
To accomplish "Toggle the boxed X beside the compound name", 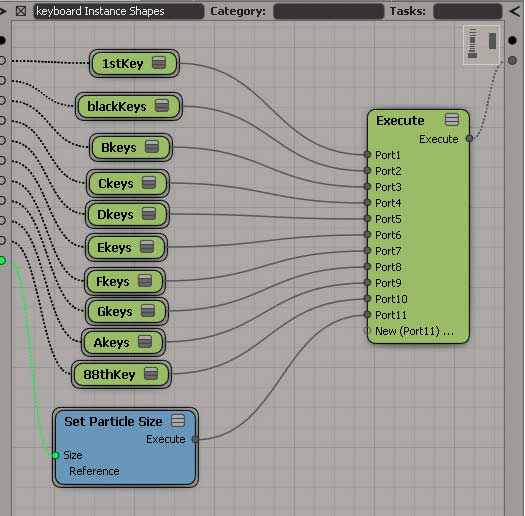I will [21, 11].
